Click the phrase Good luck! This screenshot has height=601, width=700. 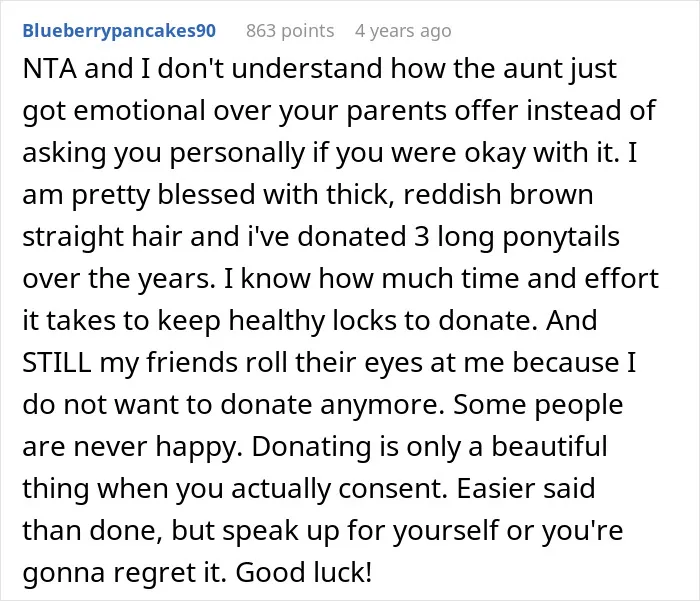tap(304, 572)
